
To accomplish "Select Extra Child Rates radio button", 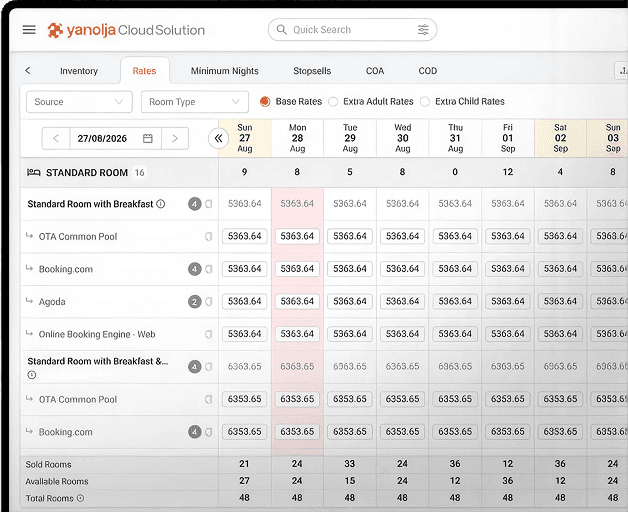I will click(x=425, y=102).
